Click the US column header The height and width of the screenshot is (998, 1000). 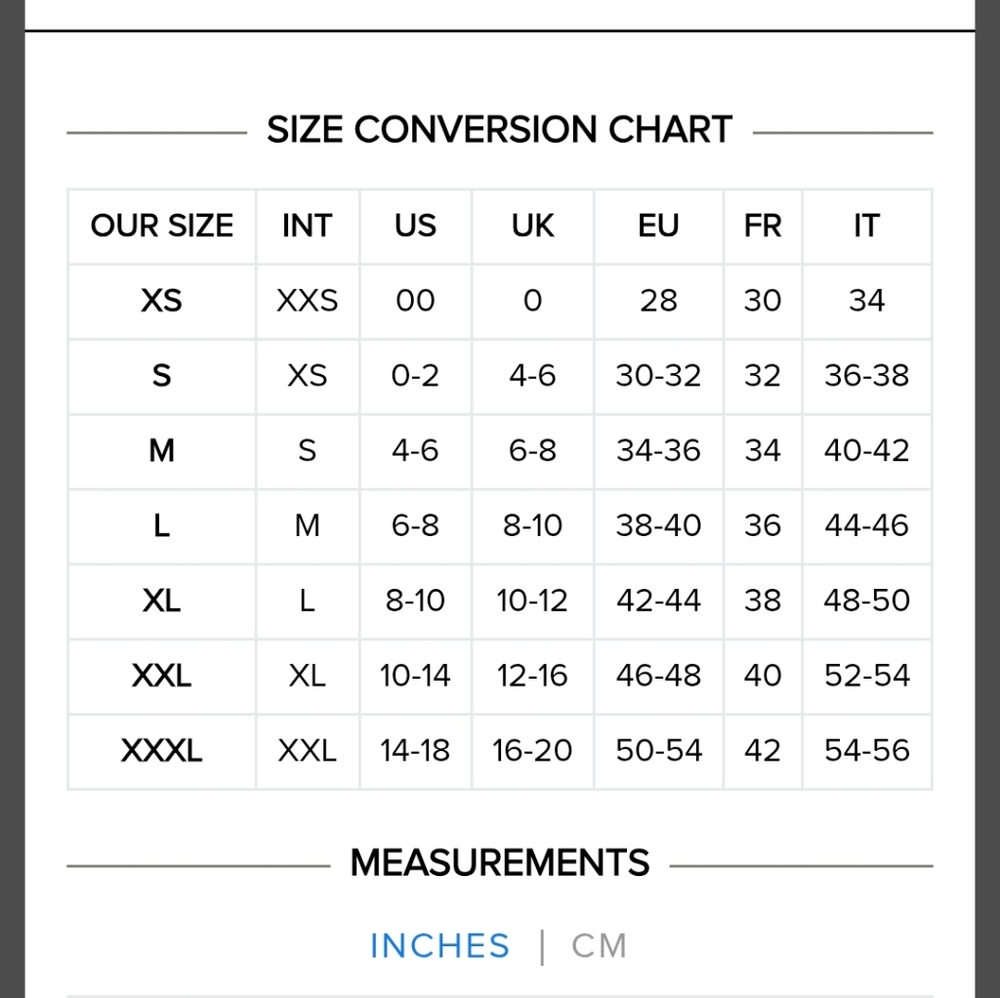[x=415, y=226]
